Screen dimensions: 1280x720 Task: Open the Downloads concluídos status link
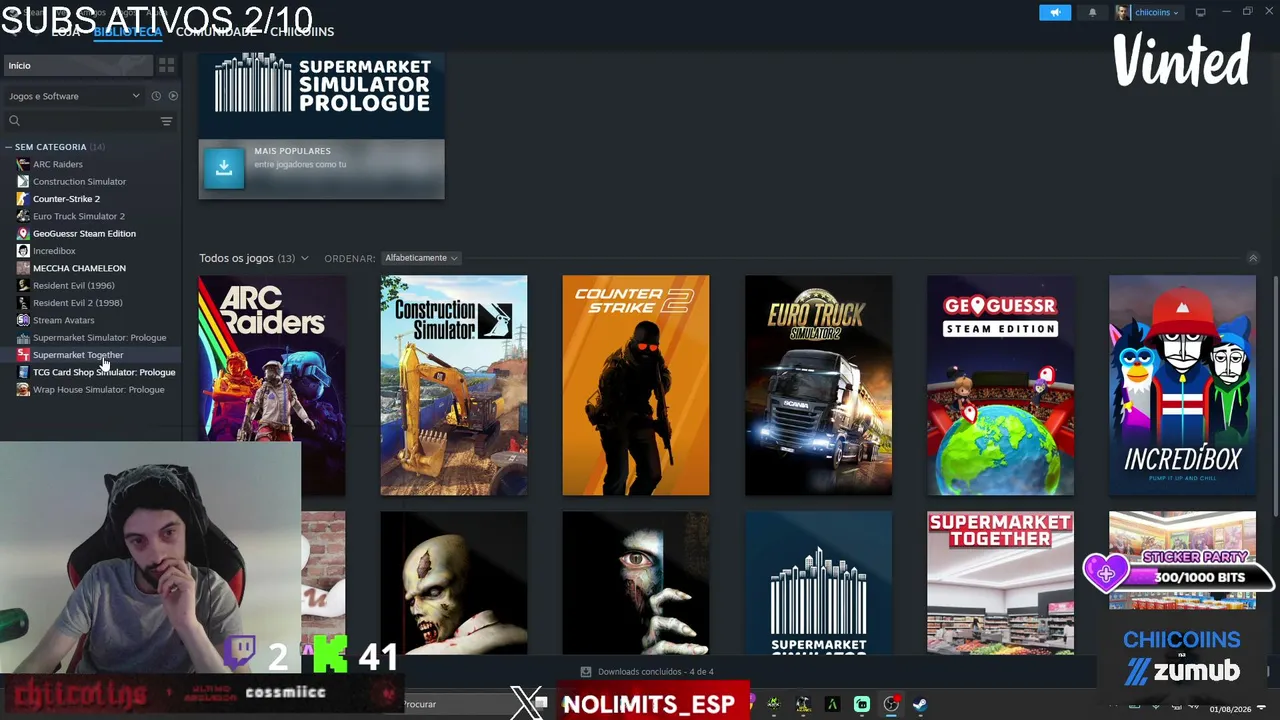point(648,672)
